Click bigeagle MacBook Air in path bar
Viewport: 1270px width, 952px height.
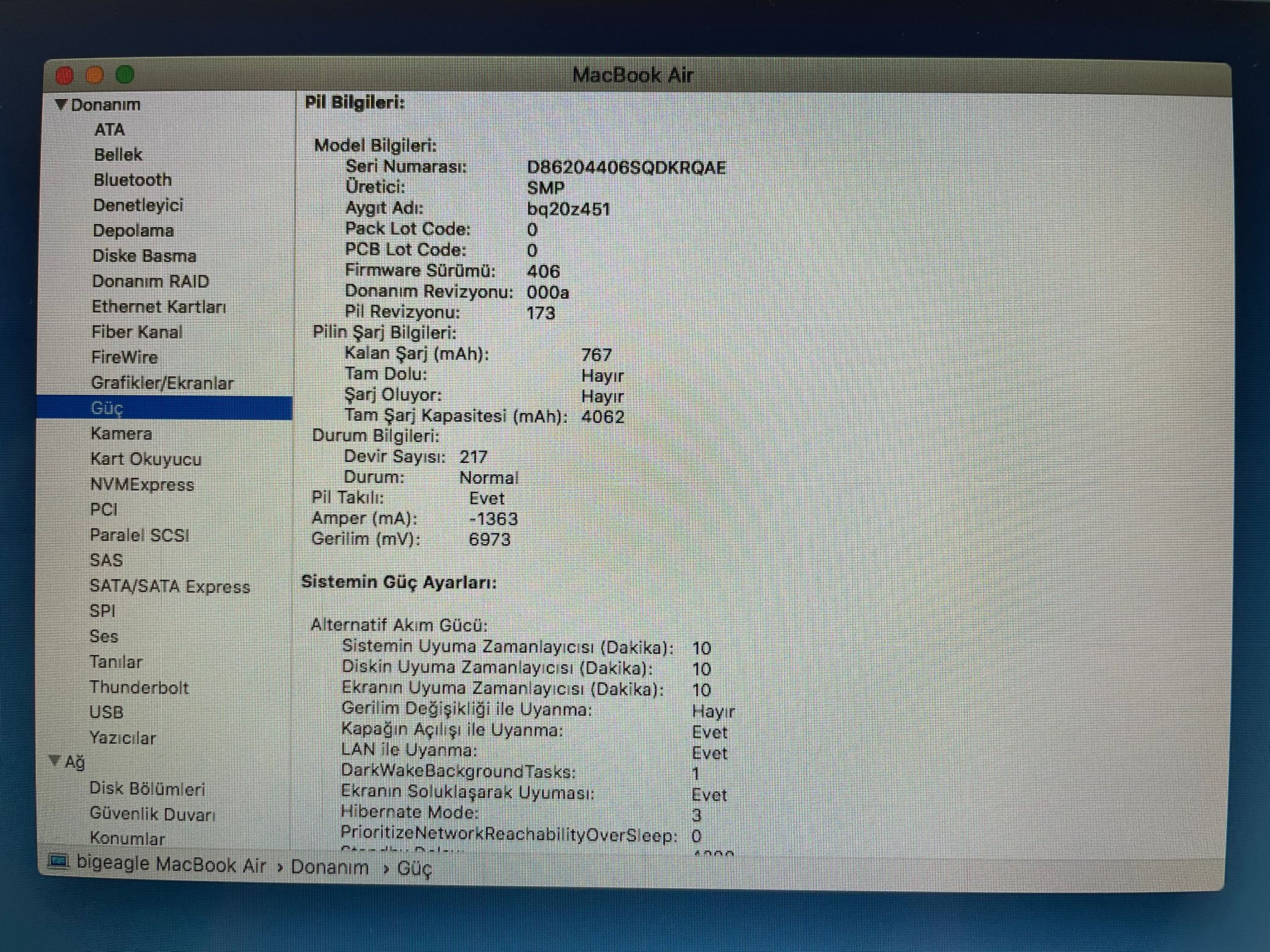(171, 864)
